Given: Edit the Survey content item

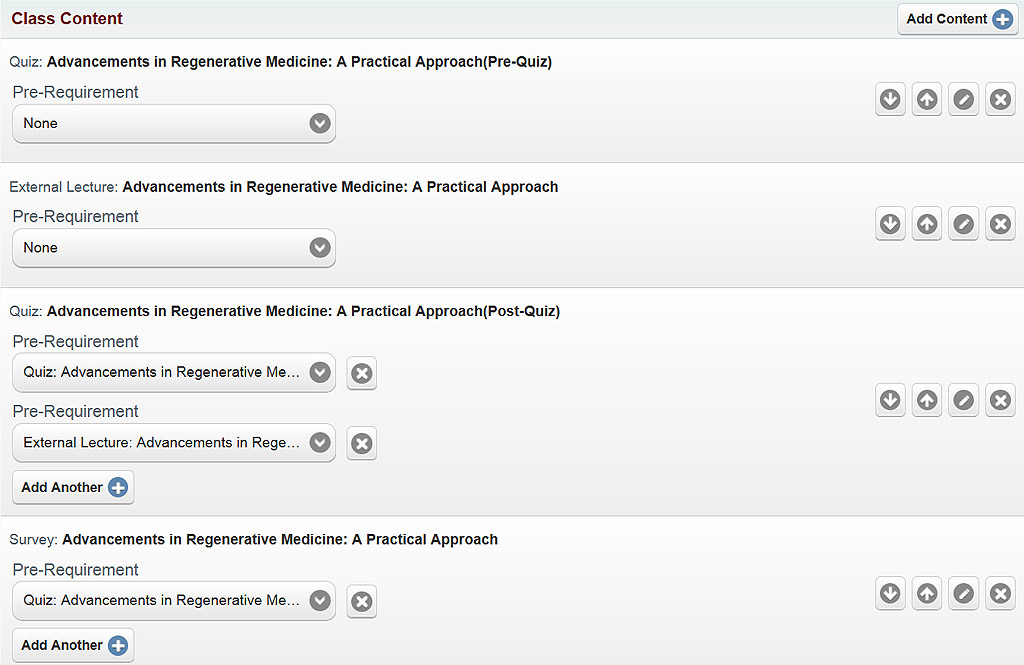Looking at the screenshot, I should pyautogui.click(x=963, y=593).
